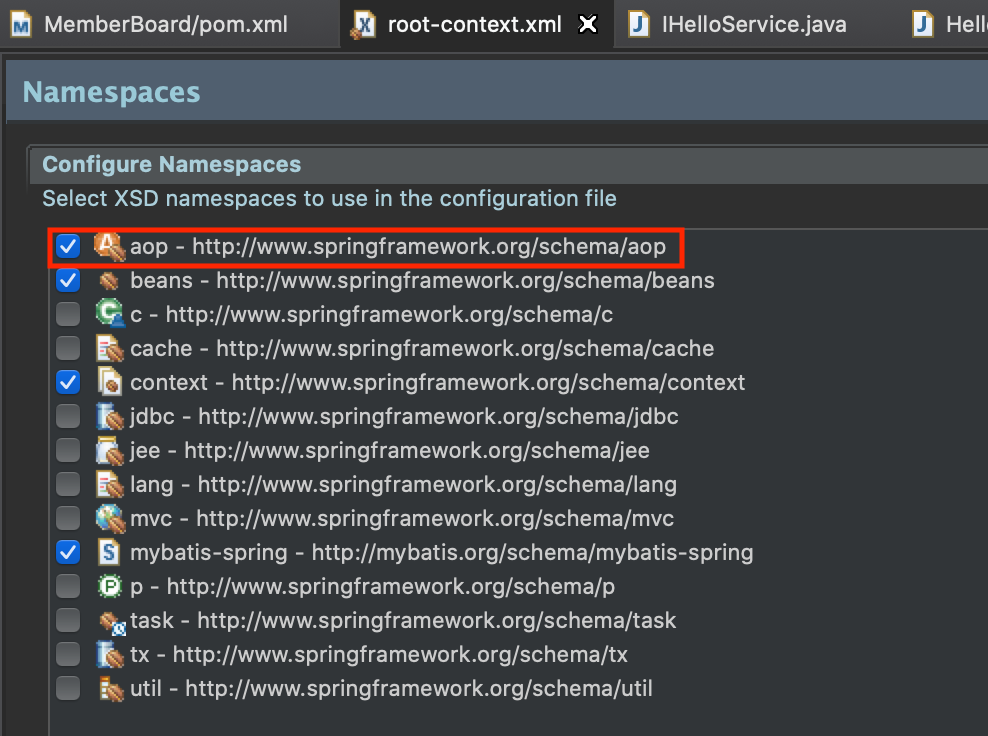This screenshot has width=988, height=736.
Task: Open the IHelloService.java tab
Action: (x=754, y=25)
